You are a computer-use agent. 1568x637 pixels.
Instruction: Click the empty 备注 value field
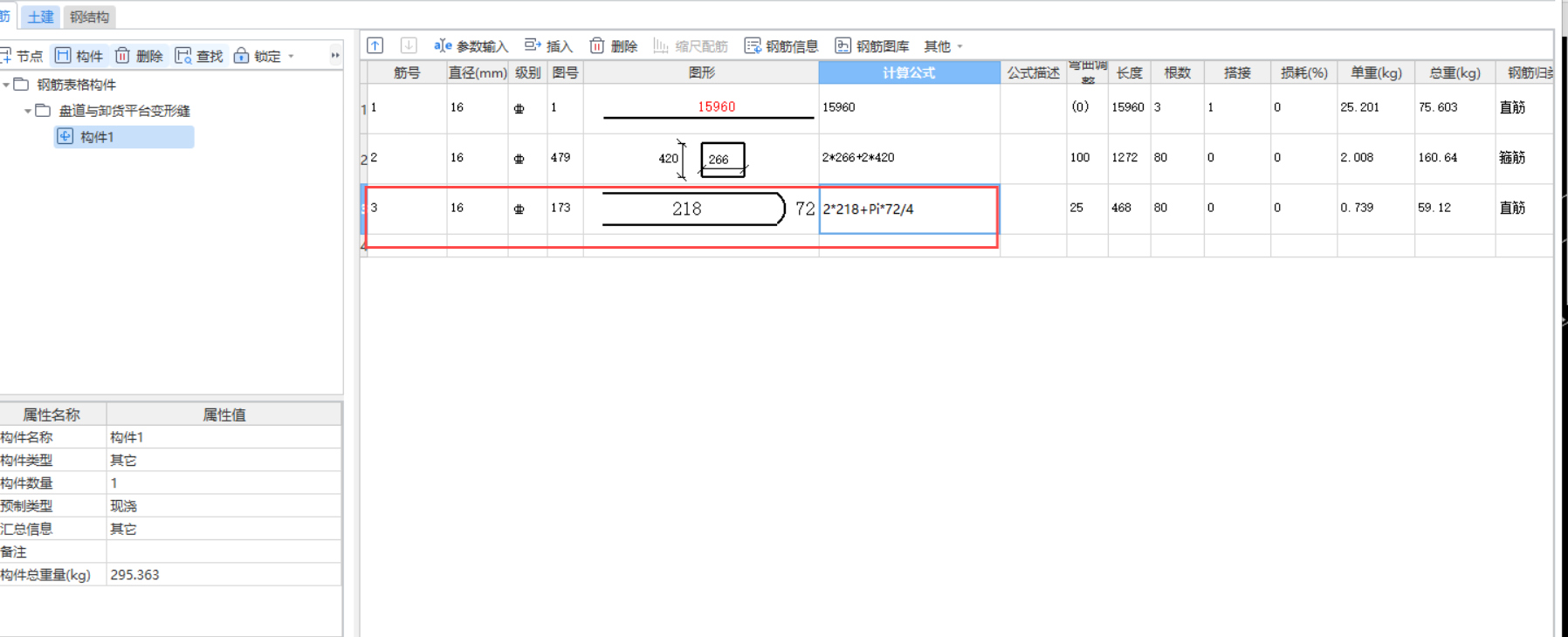point(224,551)
